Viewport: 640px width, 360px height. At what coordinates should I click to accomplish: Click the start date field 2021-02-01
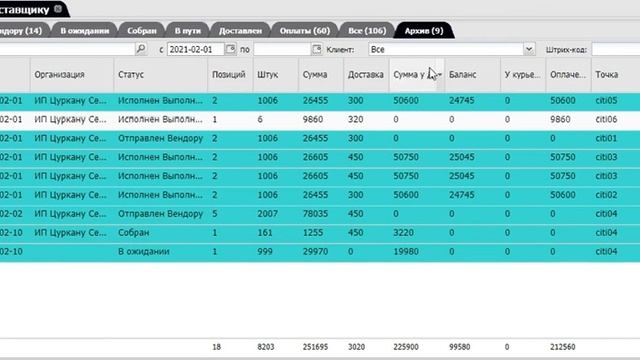click(196, 49)
